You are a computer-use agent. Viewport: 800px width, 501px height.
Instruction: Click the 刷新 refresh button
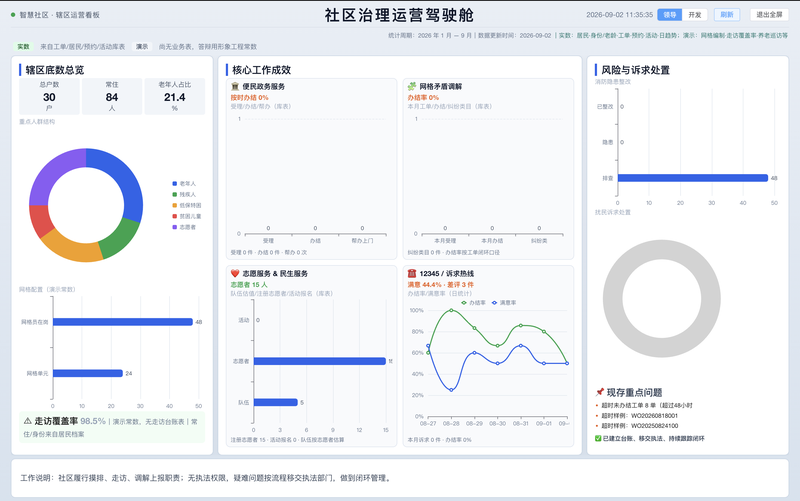tap(727, 15)
